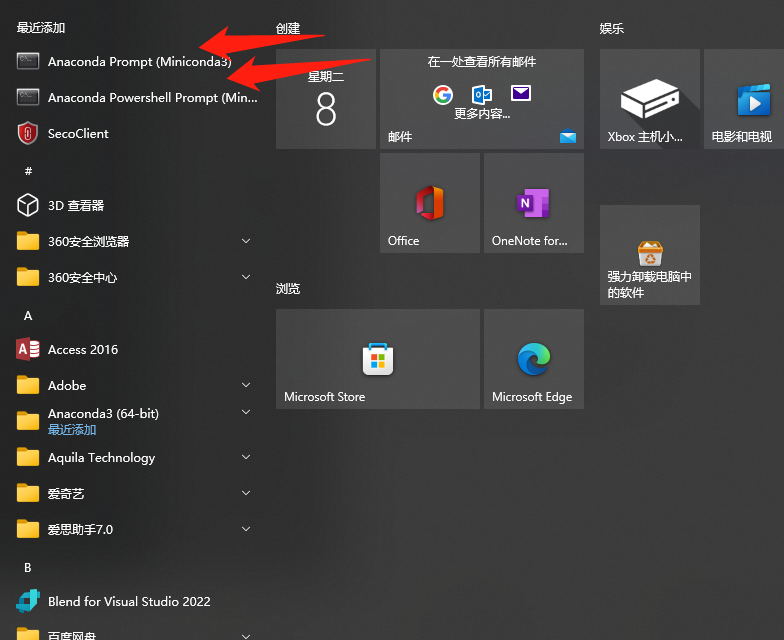Click the Access 2016 label
This screenshot has height=640, width=784.
click(x=83, y=350)
